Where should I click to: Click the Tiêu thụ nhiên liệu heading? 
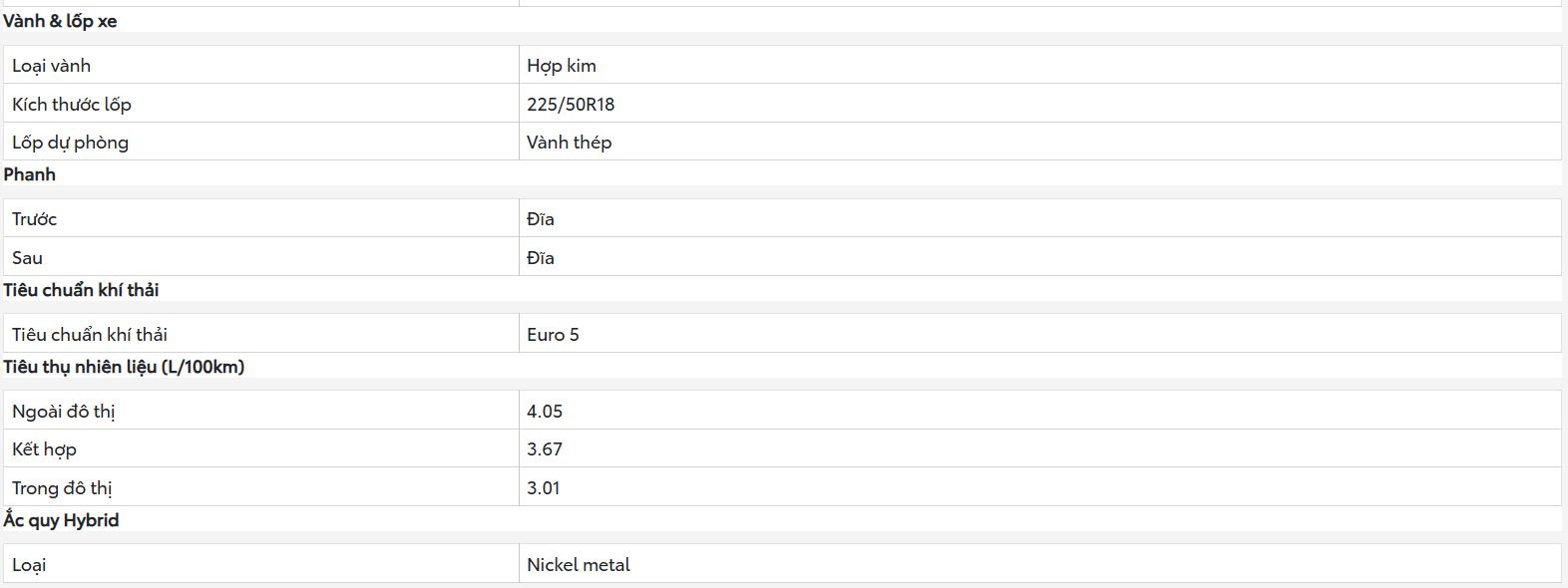click(124, 367)
